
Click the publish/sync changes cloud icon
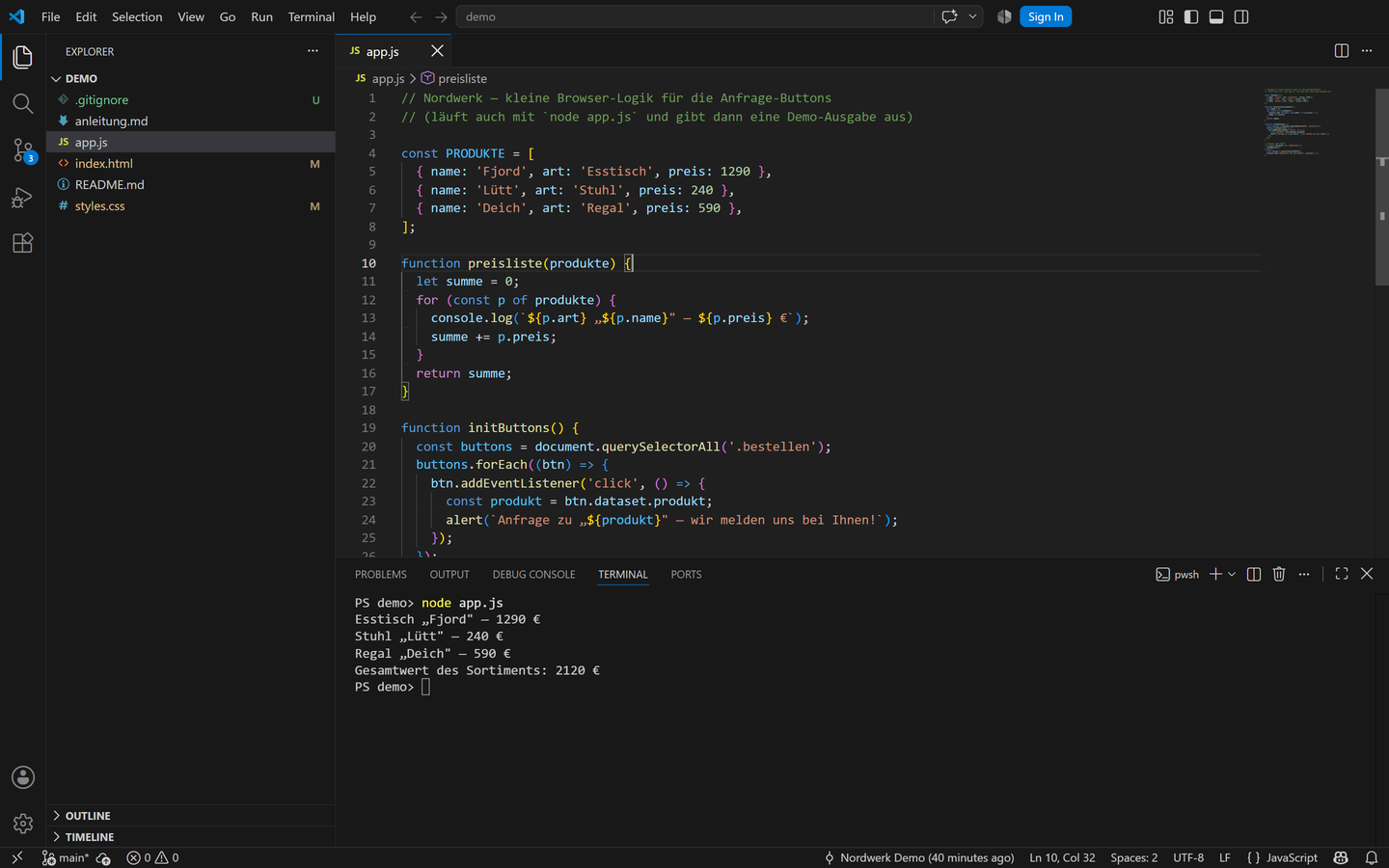tap(104, 857)
